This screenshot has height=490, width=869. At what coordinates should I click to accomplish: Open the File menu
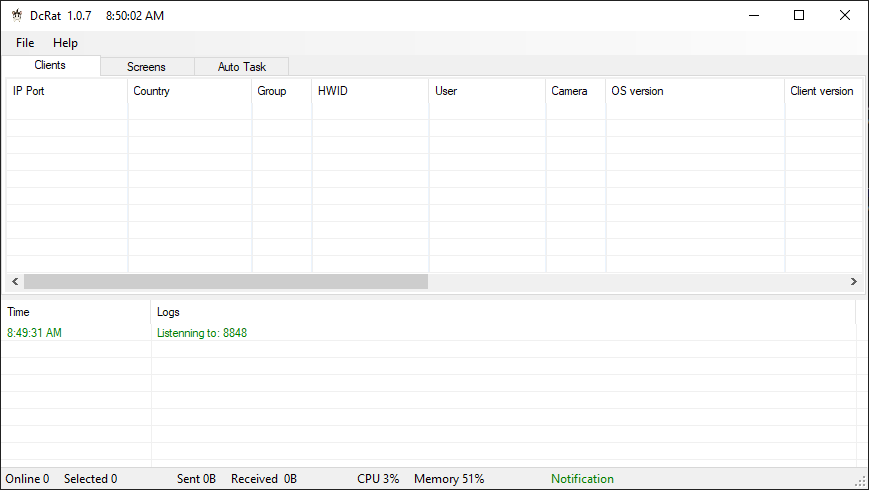[x=25, y=43]
